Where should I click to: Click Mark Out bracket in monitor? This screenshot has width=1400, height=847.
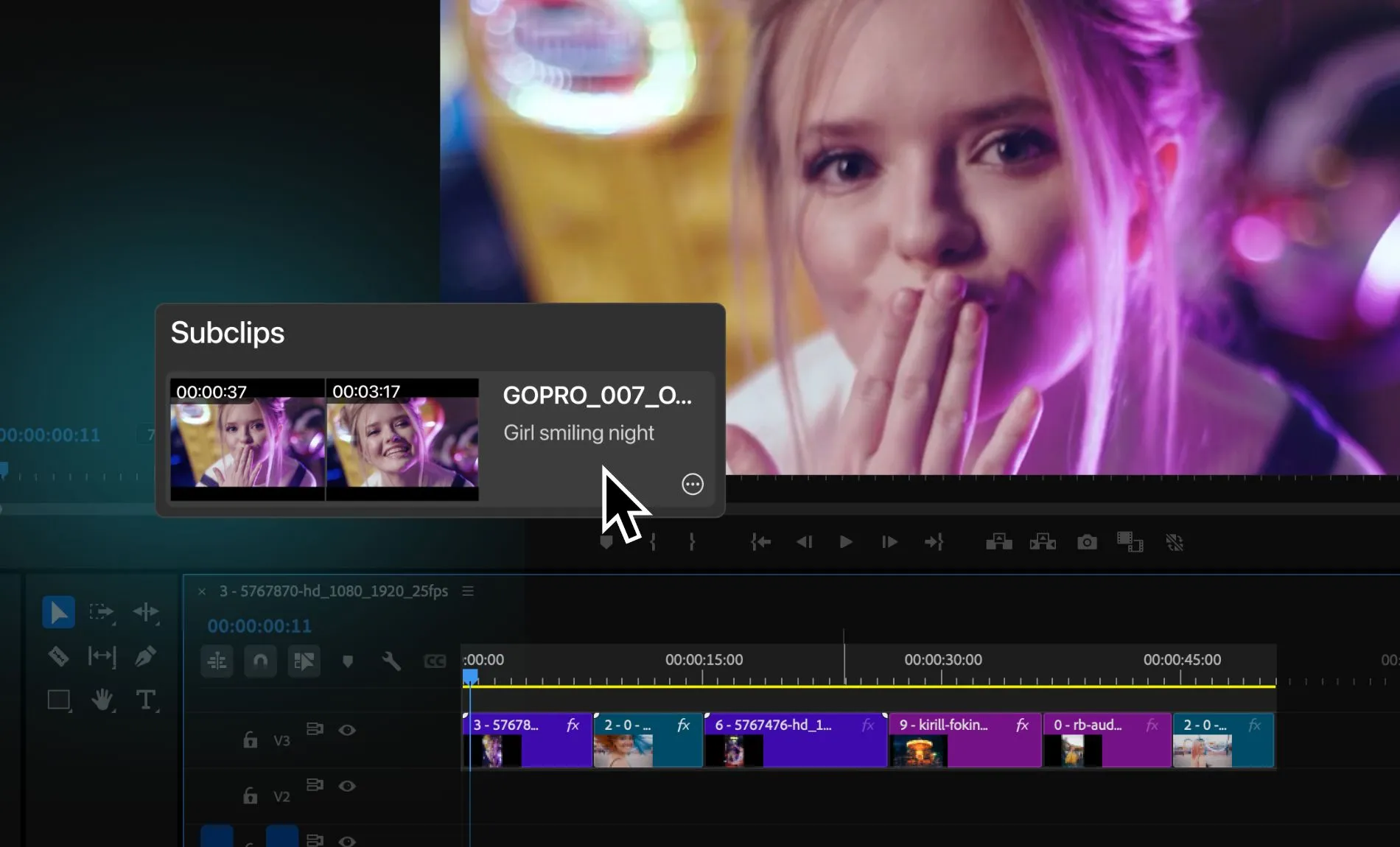click(692, 542)
